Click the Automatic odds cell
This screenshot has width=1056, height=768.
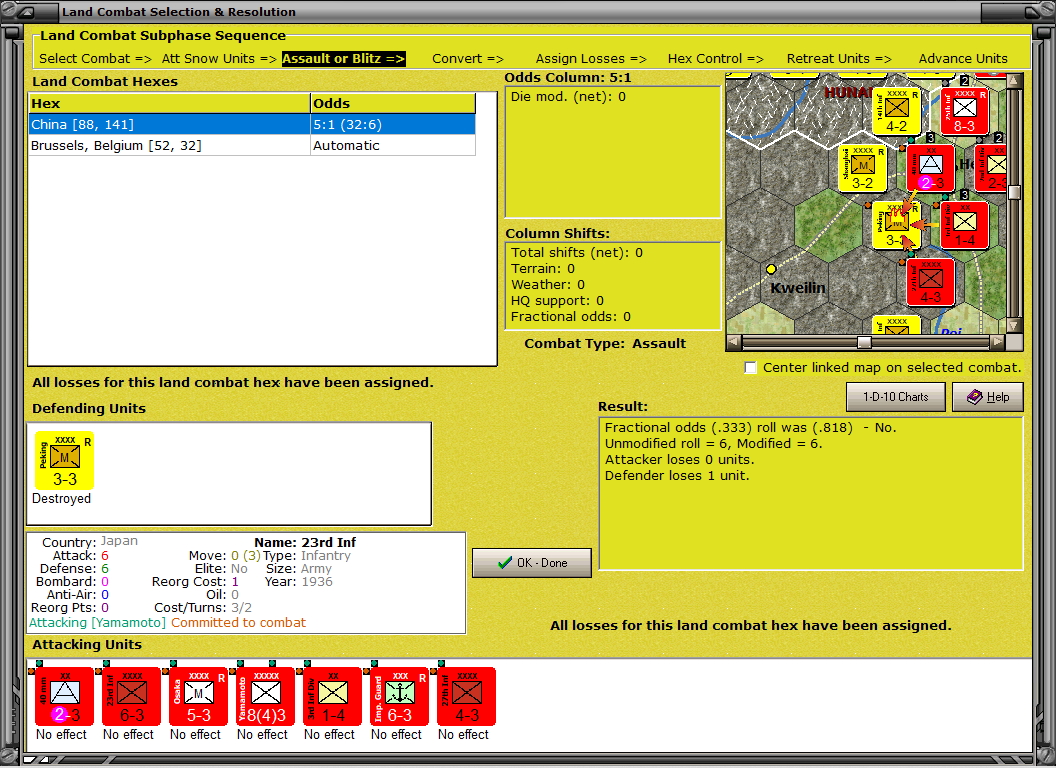point(393,146)
